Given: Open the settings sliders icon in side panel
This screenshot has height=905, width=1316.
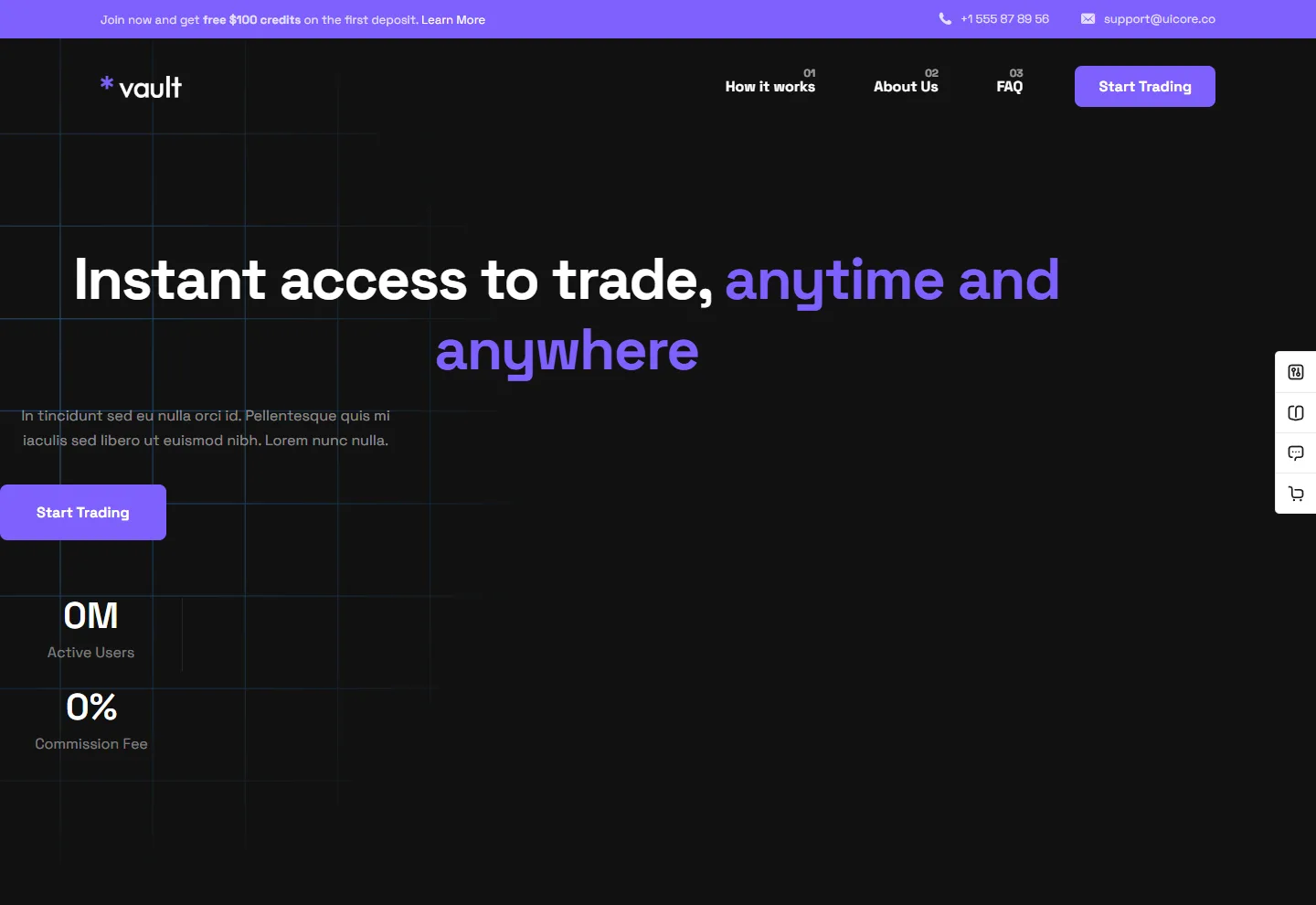Looking at the screenshot, I should (1296, 372).
